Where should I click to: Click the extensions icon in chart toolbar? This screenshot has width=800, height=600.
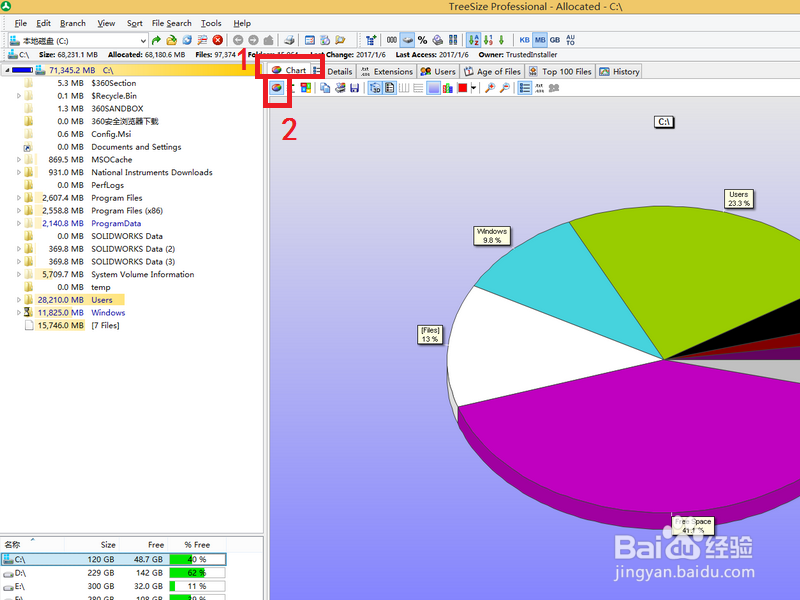coord(539,88)
